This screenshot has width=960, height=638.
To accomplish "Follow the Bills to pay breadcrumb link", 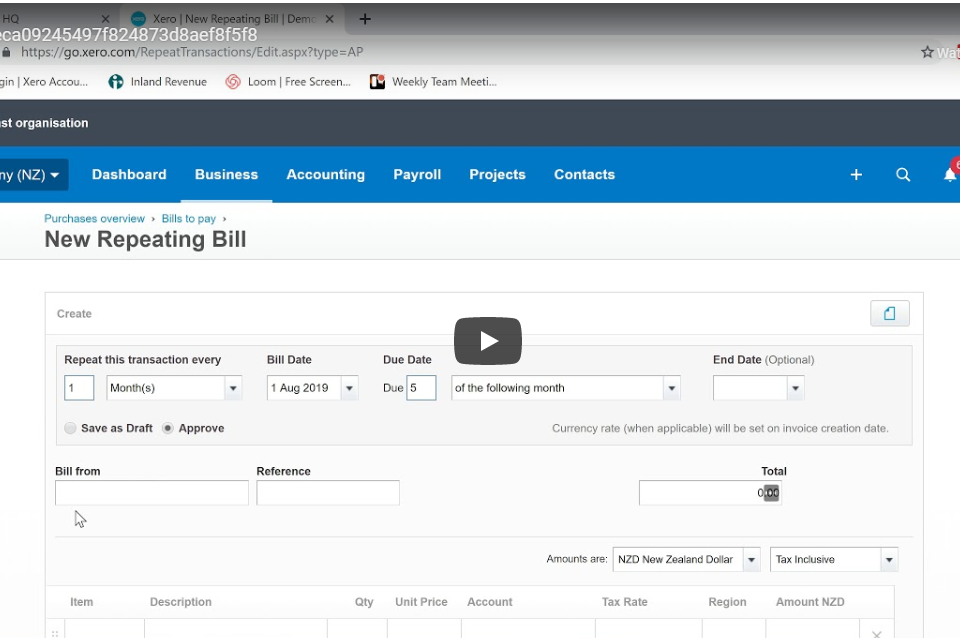I will 188,218.
